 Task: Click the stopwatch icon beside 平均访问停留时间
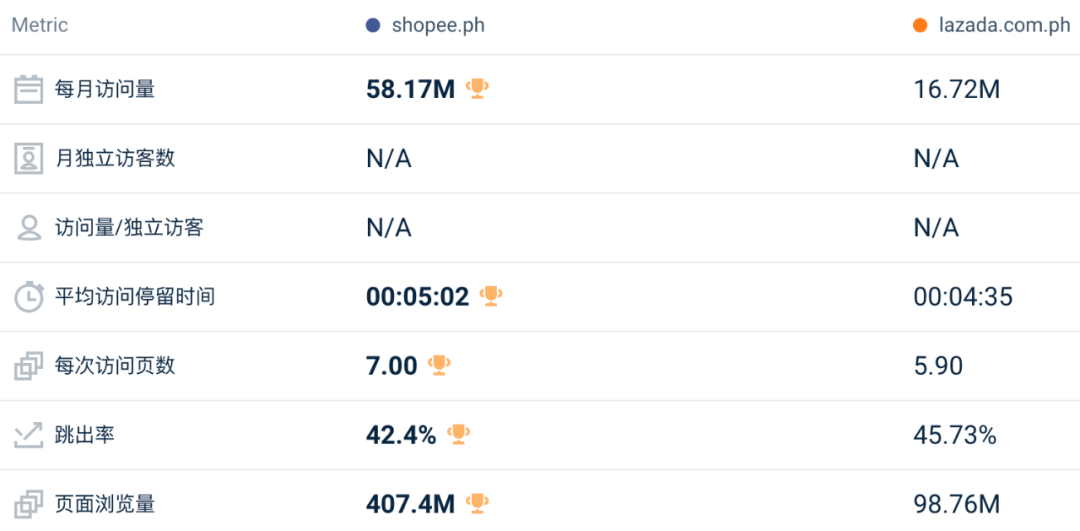(28, 297)
